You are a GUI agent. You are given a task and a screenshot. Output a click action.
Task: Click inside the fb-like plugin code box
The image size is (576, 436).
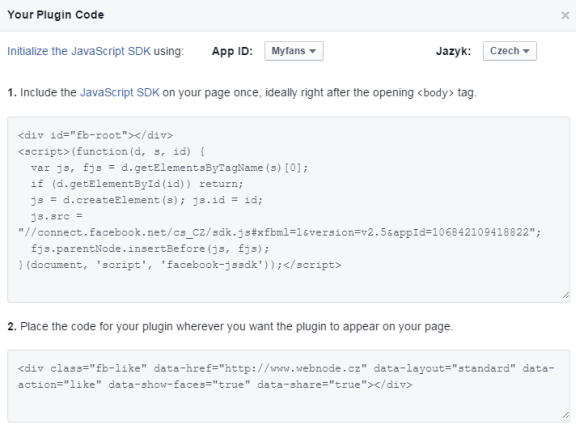click(288, 386)
